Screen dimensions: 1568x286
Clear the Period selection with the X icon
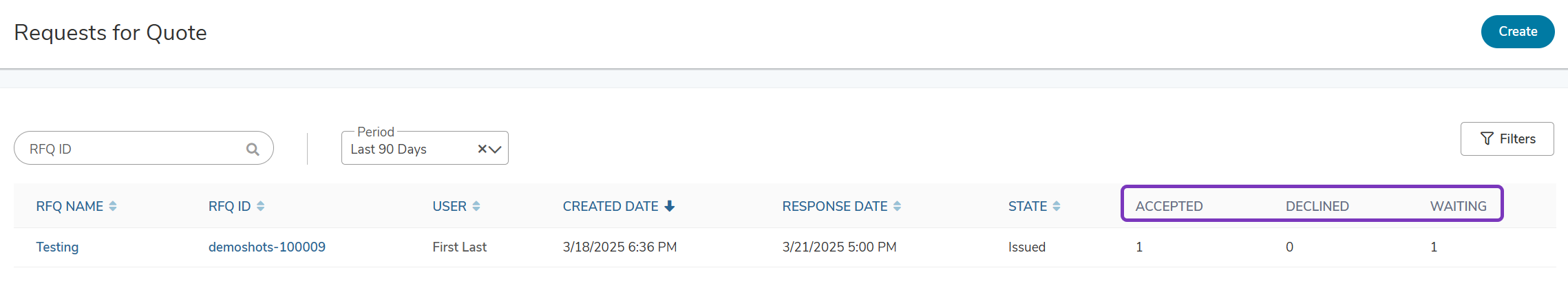(482, 149)
